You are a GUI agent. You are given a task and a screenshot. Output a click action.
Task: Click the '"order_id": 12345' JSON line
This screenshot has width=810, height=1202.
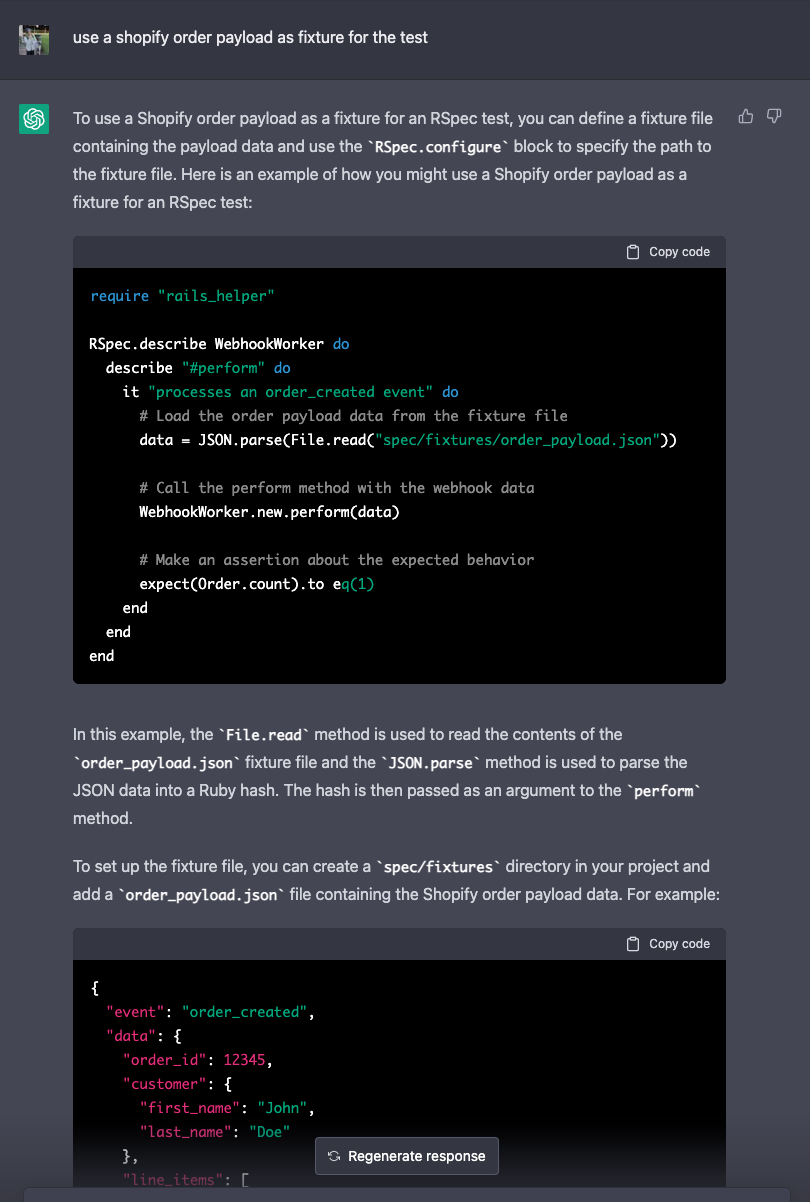[198, 1060]
